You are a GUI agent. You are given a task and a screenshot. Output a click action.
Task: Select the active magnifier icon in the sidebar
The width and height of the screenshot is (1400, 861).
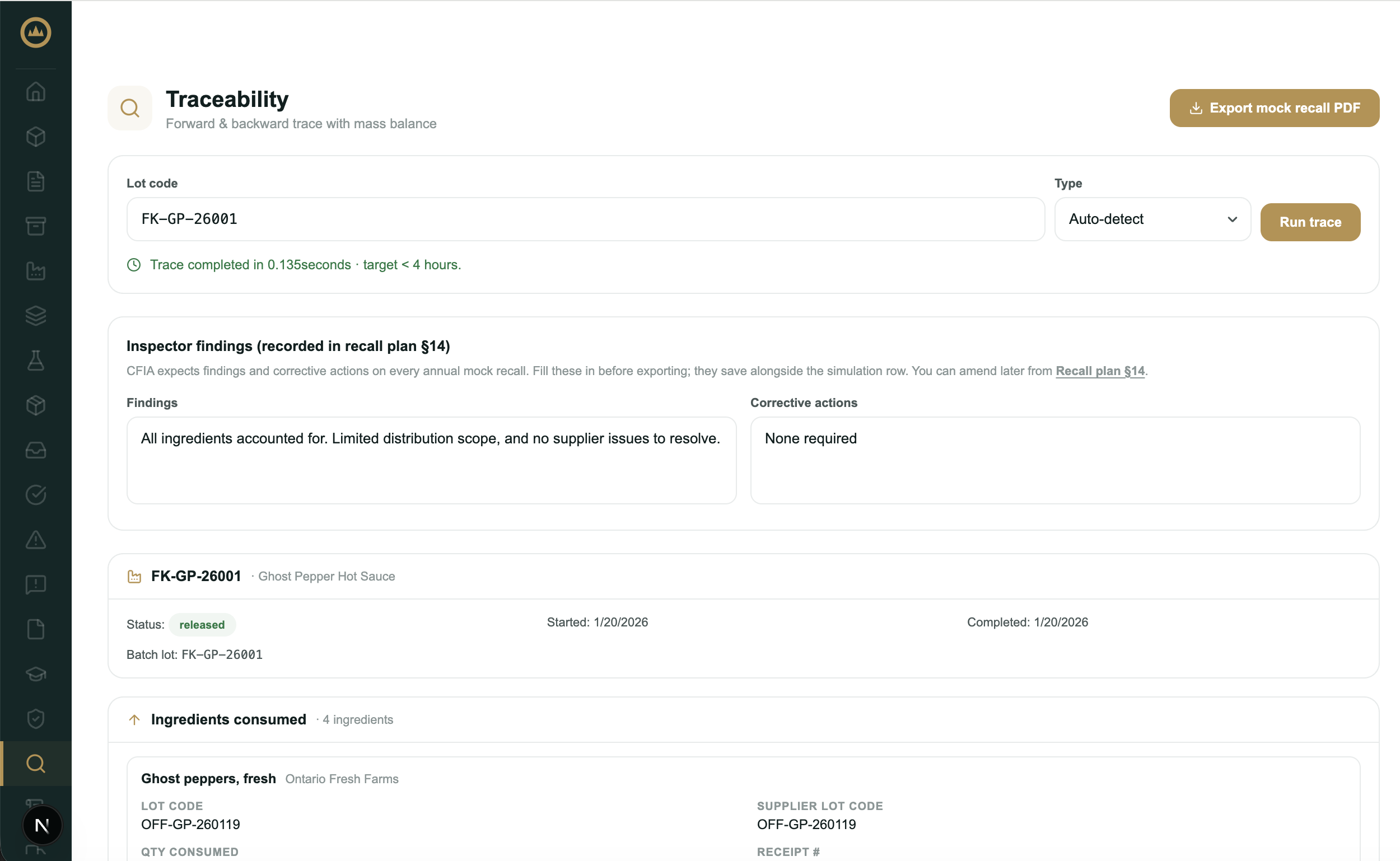tap(36, 764)
